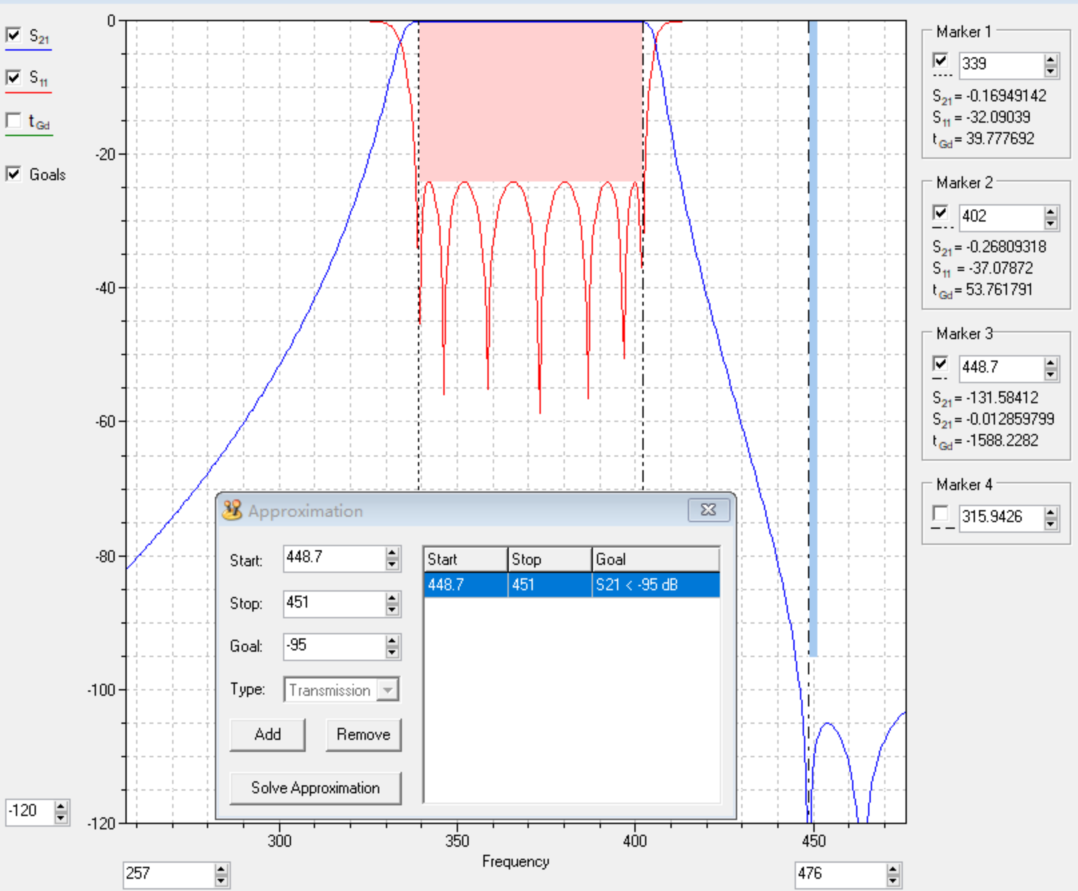Uncheck the S11 trace checkbox
This screenshot has height=891, width=1078.
tap(14, 77)
